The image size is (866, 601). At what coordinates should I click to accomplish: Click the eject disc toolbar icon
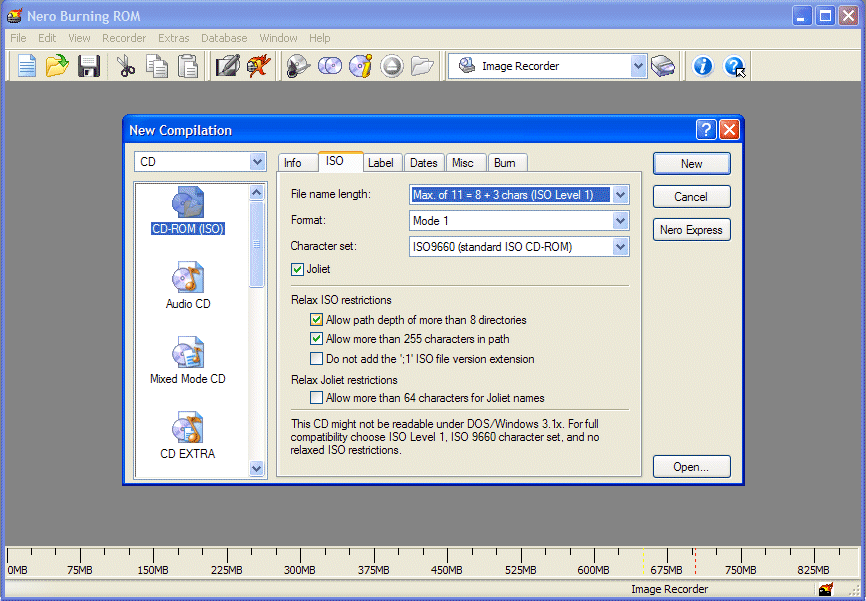[392, 66]
